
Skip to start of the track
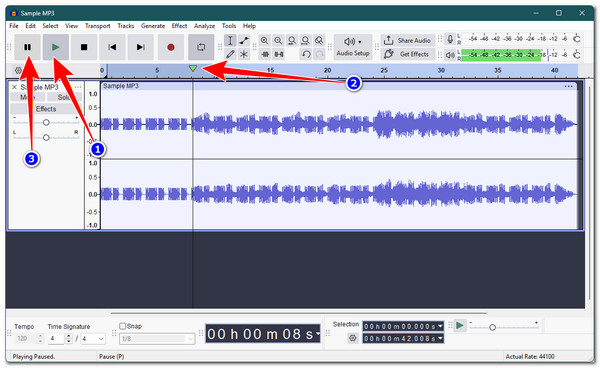(x=112, y=47)
